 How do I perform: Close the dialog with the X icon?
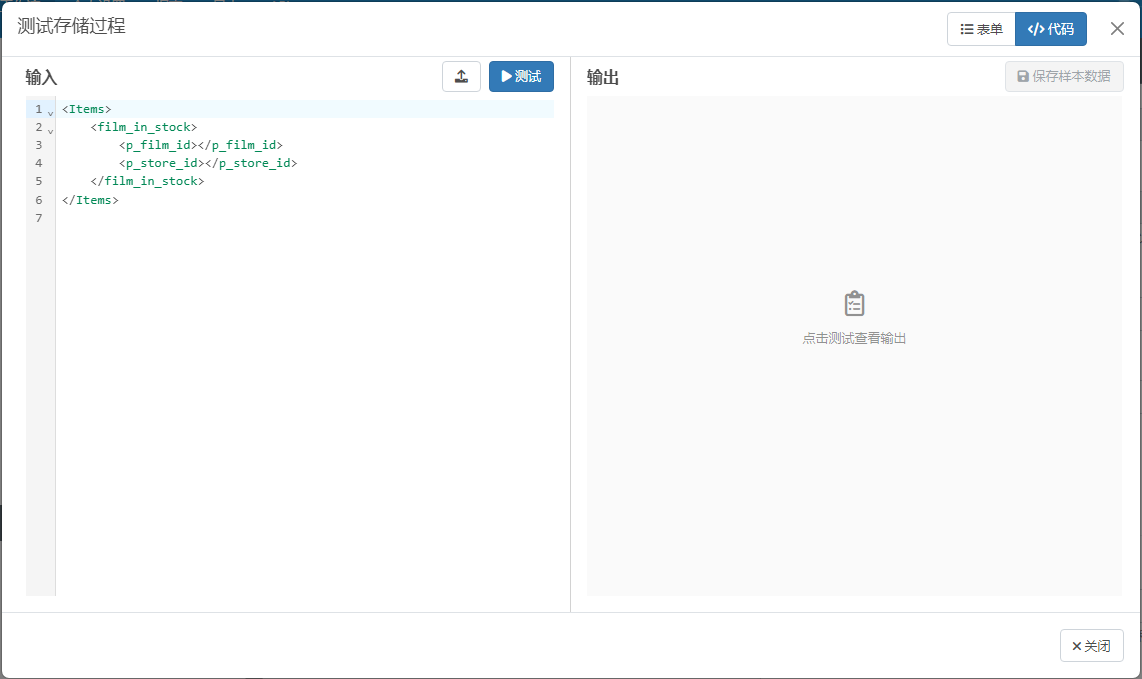coord(1117,28)
